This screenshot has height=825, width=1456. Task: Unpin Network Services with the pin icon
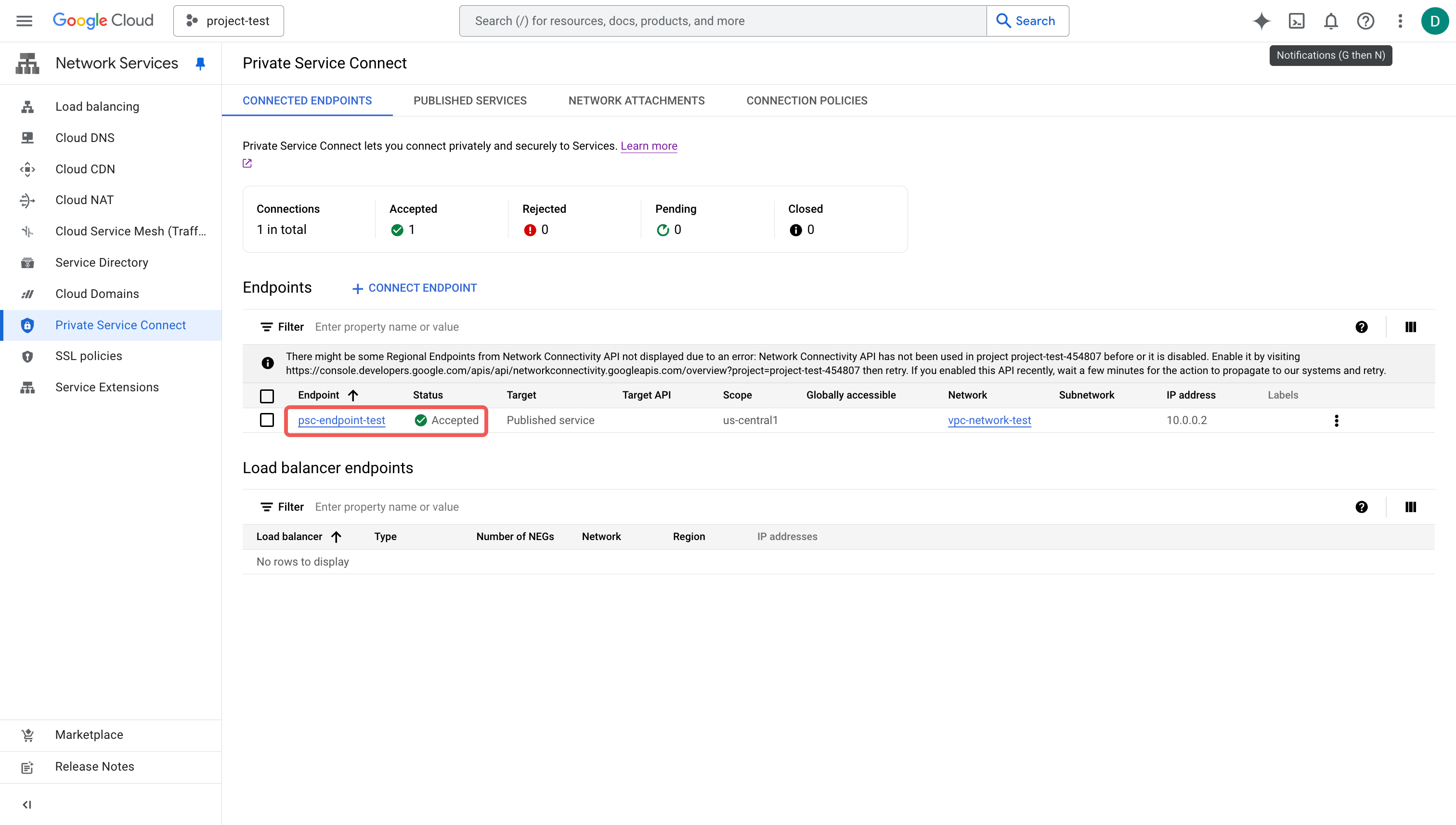pyautogui.click(x=200, y=64)
